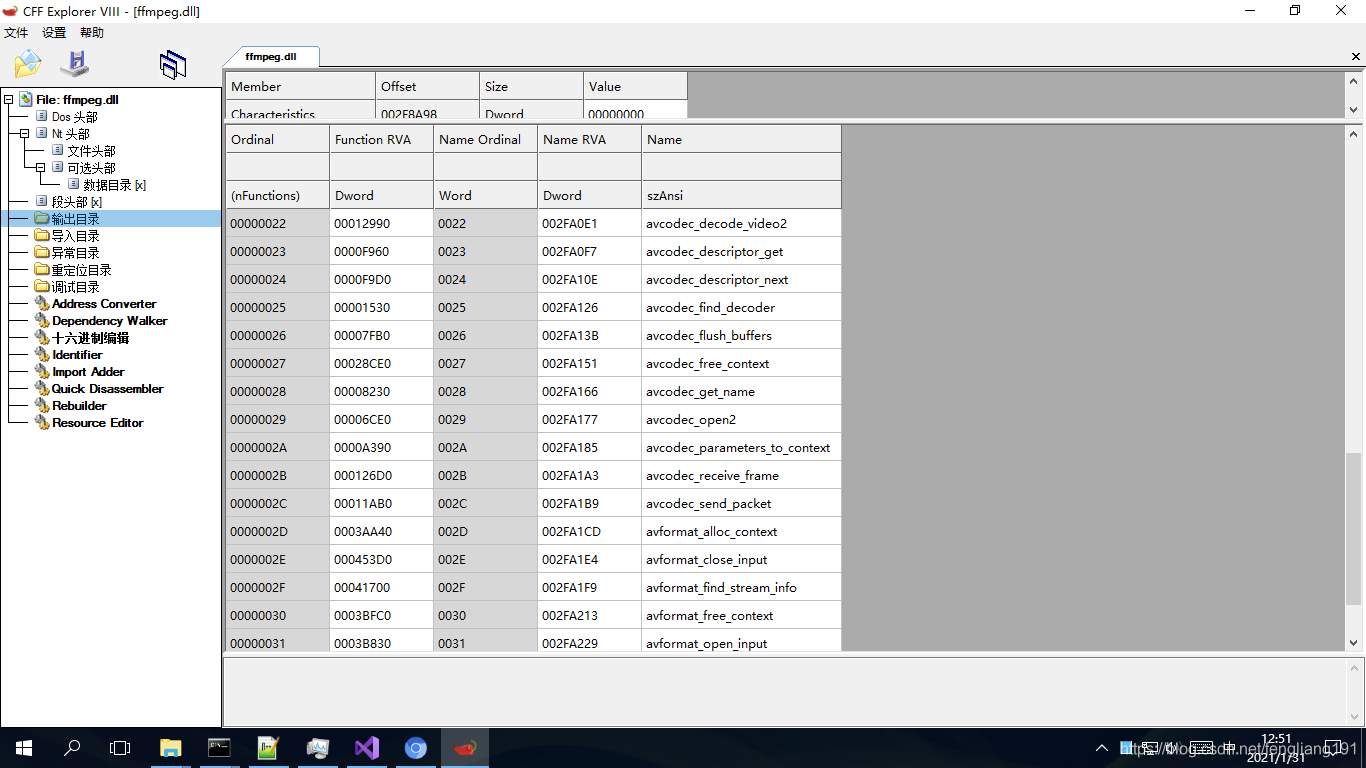Viewport: 1366px width, 768px height.
Task: Select File: ffmpeg.dll in the tree
Action: 77,100
